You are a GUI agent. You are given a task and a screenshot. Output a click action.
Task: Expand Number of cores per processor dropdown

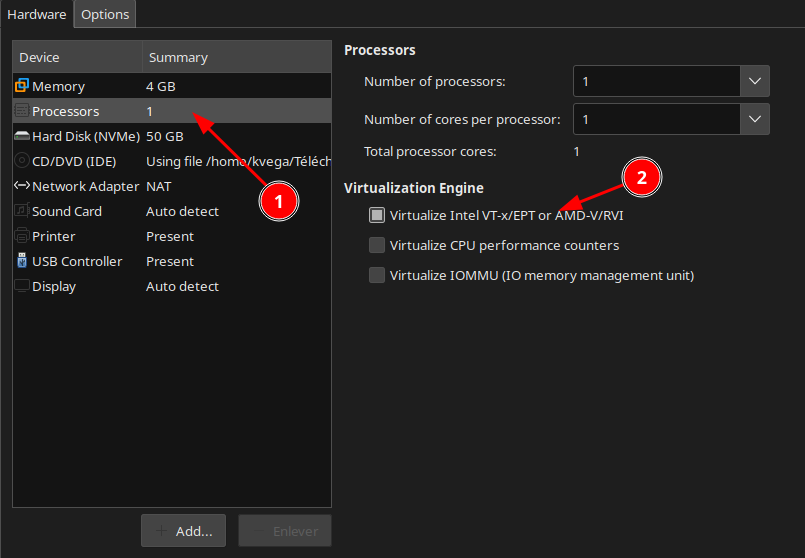pos(754,120)
